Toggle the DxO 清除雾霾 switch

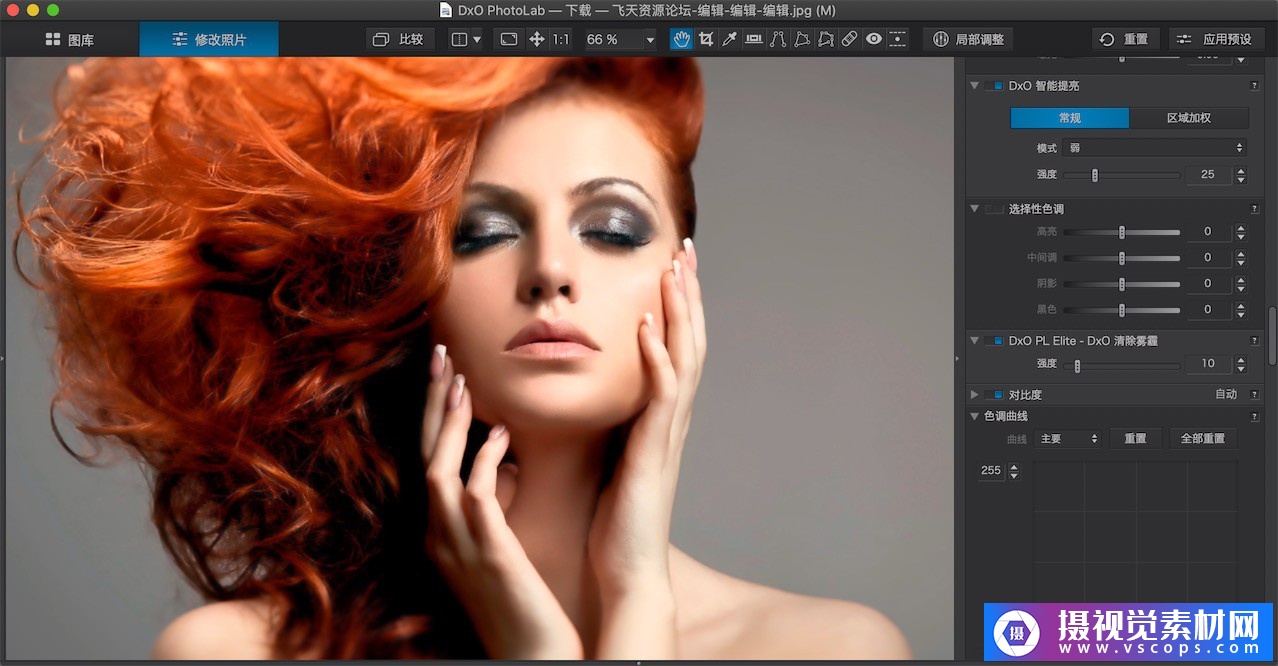[993, 341]
